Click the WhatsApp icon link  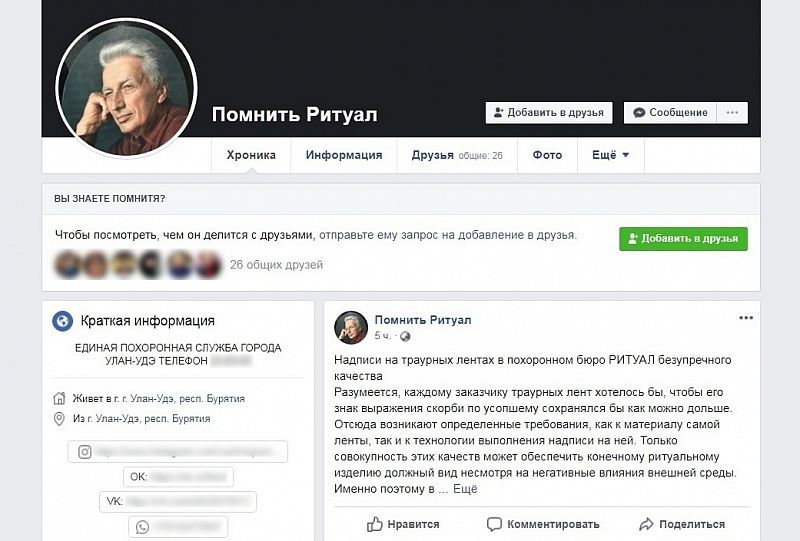(x=142, y=527)
